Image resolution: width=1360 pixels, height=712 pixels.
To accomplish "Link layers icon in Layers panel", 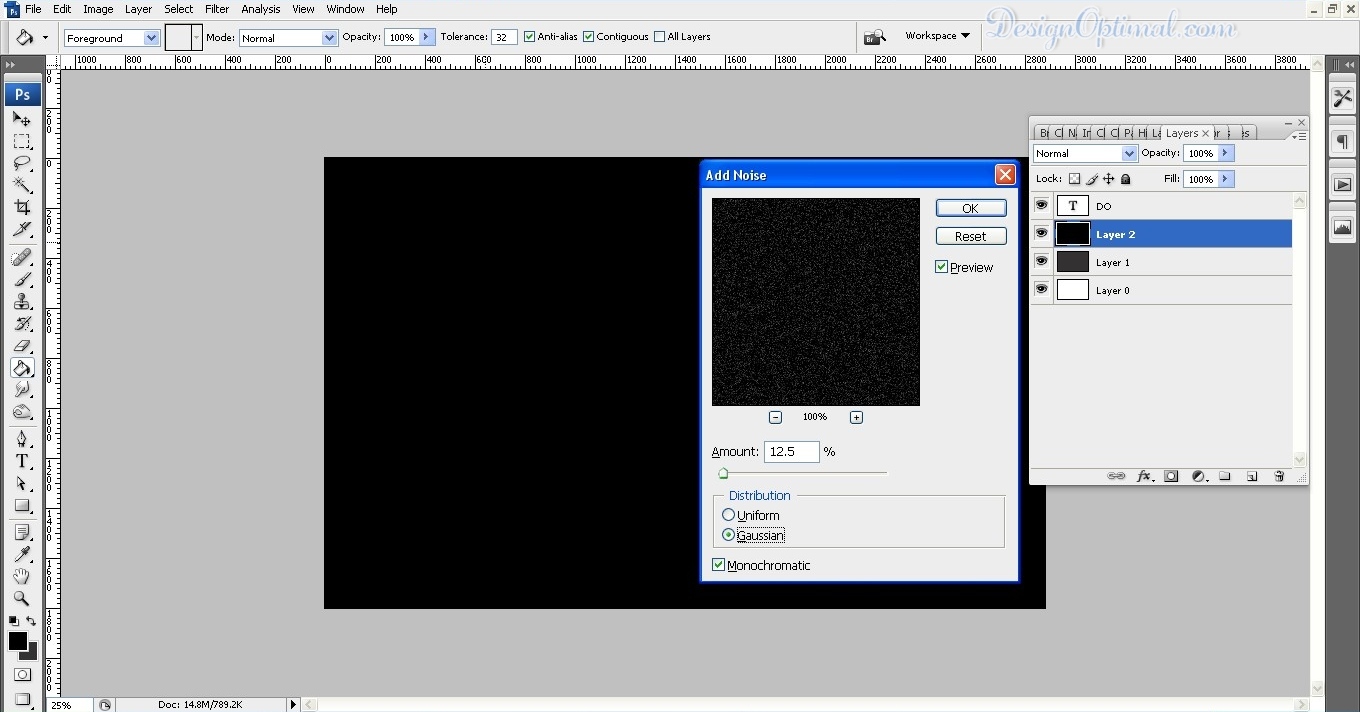I will tap(1116, 477).
